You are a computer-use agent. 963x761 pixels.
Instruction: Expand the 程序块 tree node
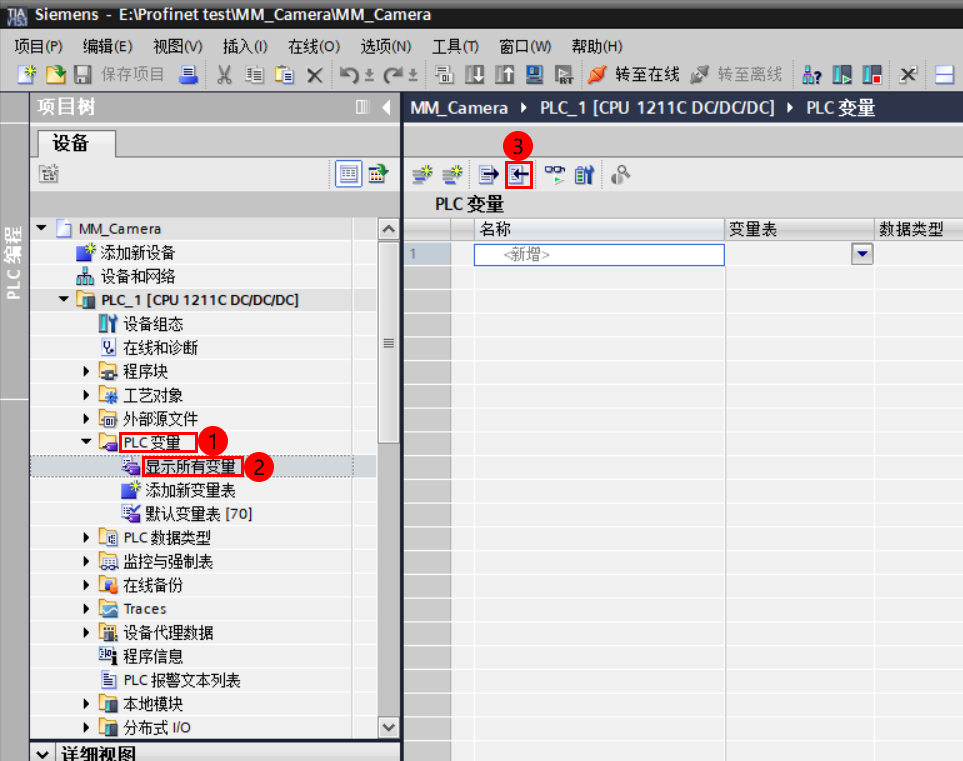[85, 371]
